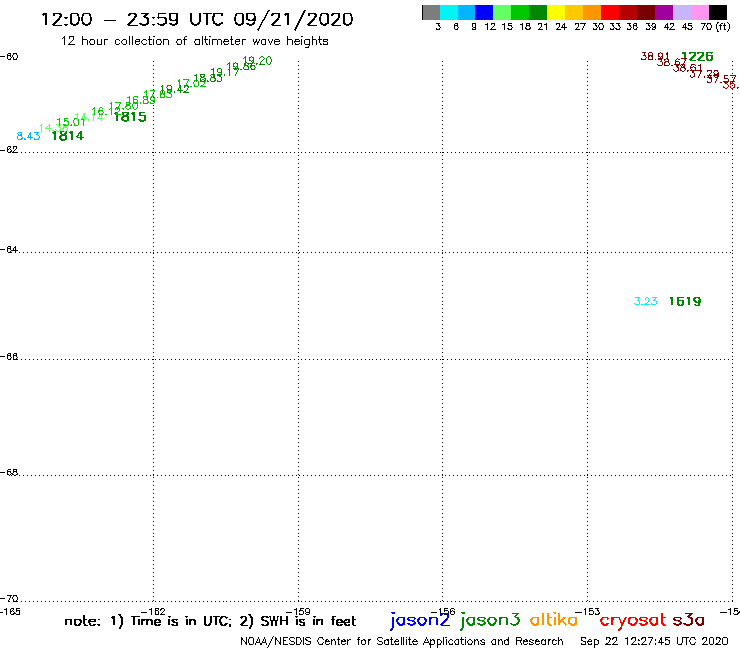Click the '-159' longitude axis label

pos(298,612)
